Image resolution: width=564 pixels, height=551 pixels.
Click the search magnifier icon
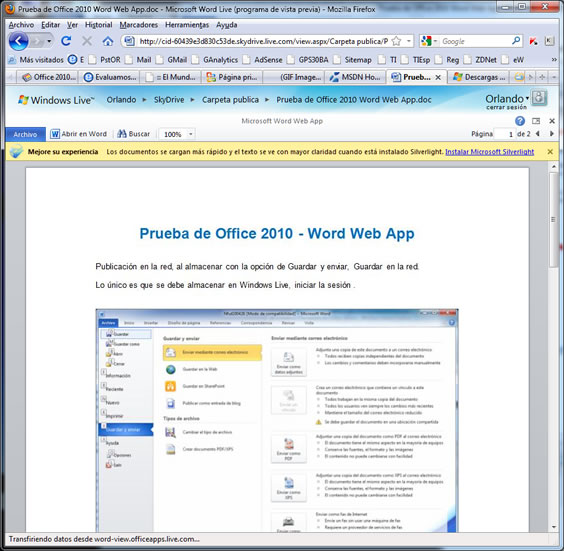tap(516, 41)
